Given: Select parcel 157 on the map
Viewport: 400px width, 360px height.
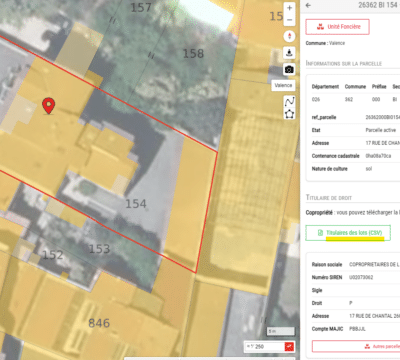Looking at the screenshot, I should [x=141, y=7].
